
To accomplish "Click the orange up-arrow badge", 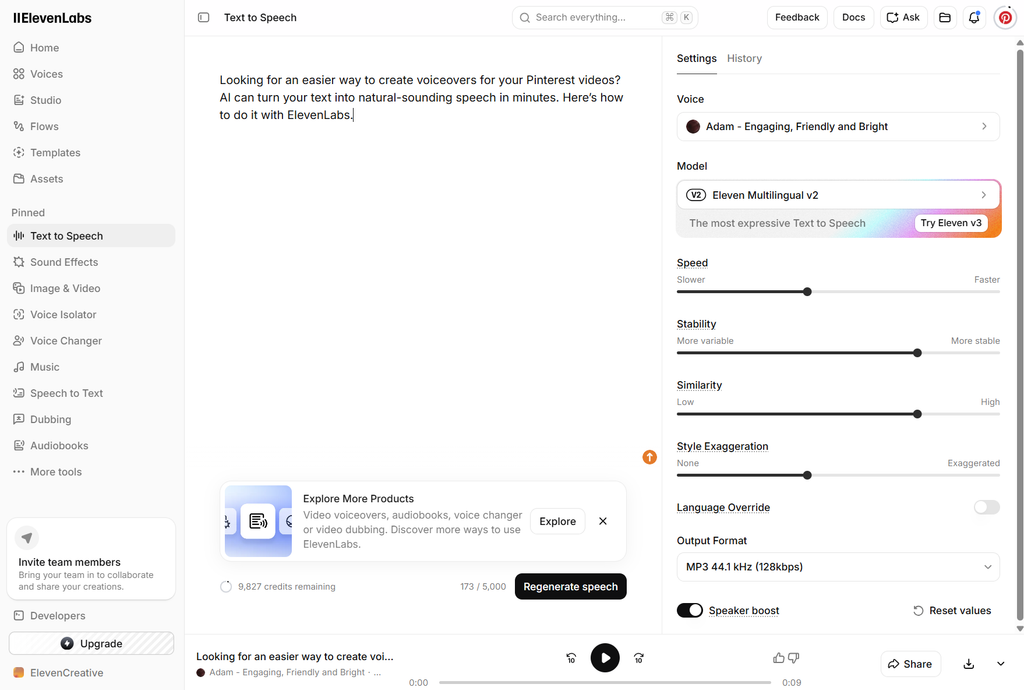I will [649, 457].
